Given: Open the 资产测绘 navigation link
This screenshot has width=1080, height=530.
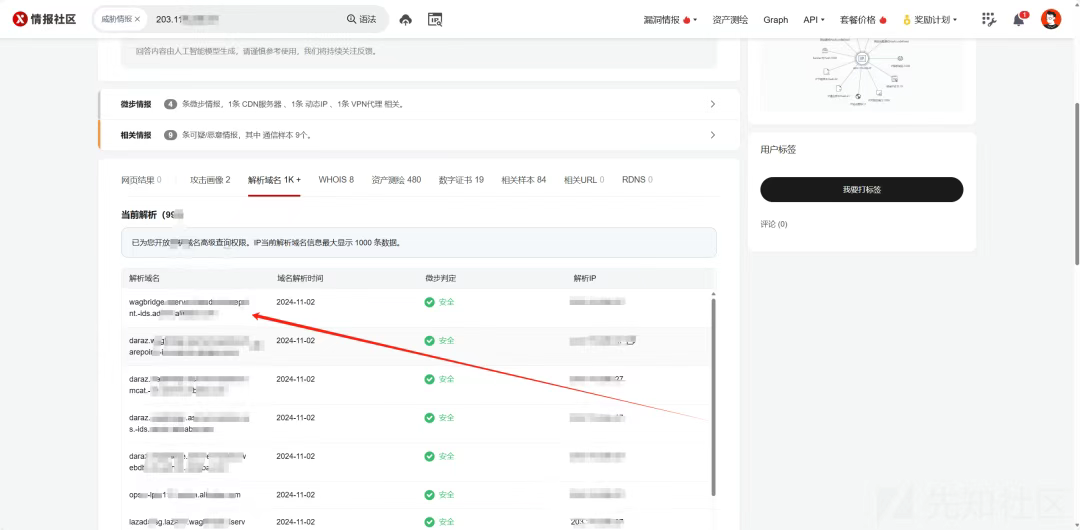Looking at the screenshot, I should [x=730, y=20].
